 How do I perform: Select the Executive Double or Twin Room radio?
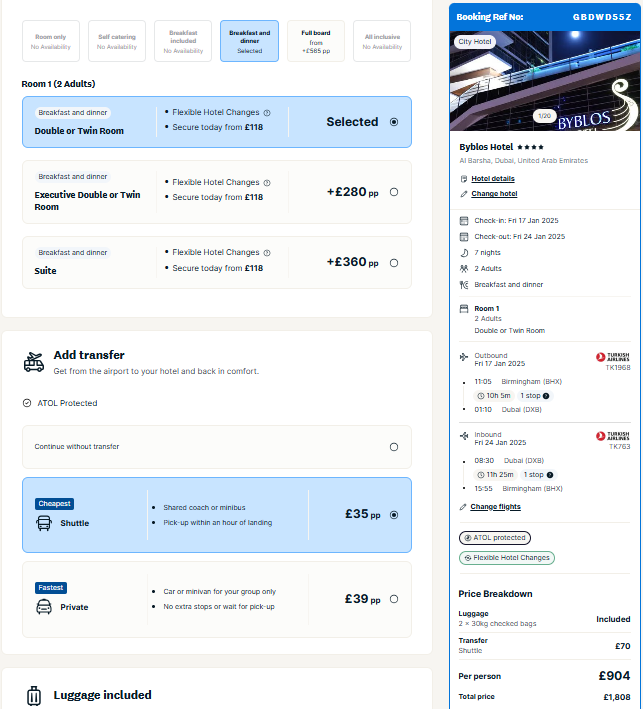(394, 192)
